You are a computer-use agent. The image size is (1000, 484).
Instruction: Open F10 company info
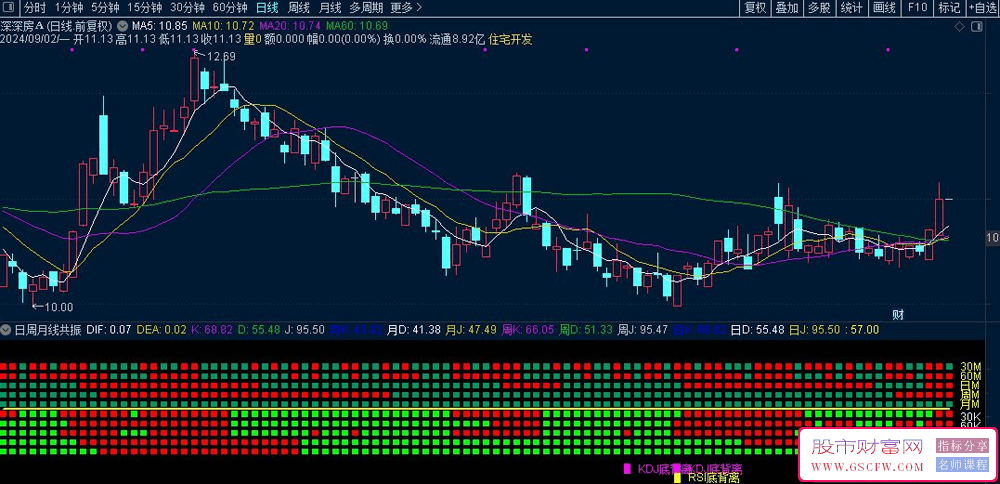917,8
